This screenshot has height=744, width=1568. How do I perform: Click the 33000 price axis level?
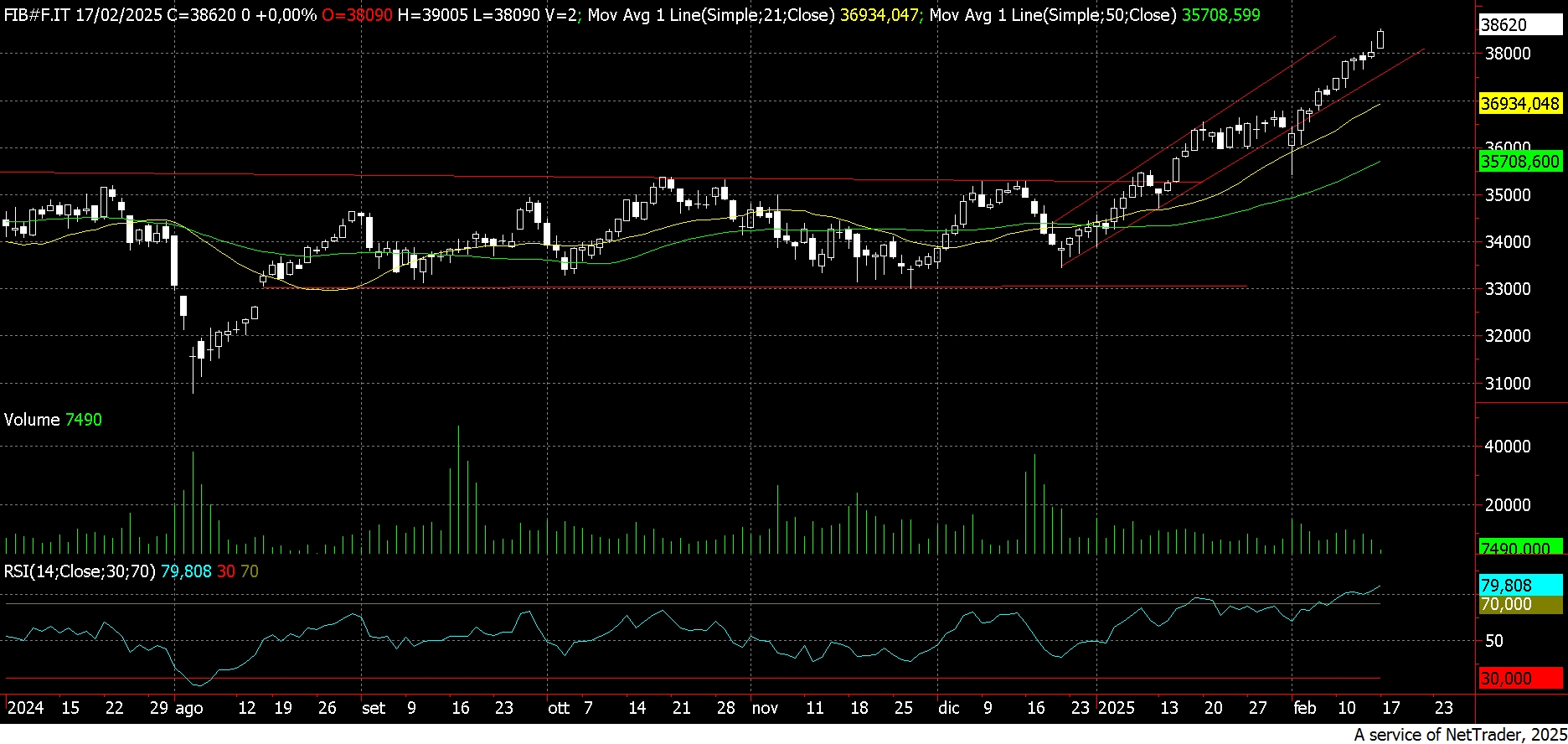click(1508, 289)
